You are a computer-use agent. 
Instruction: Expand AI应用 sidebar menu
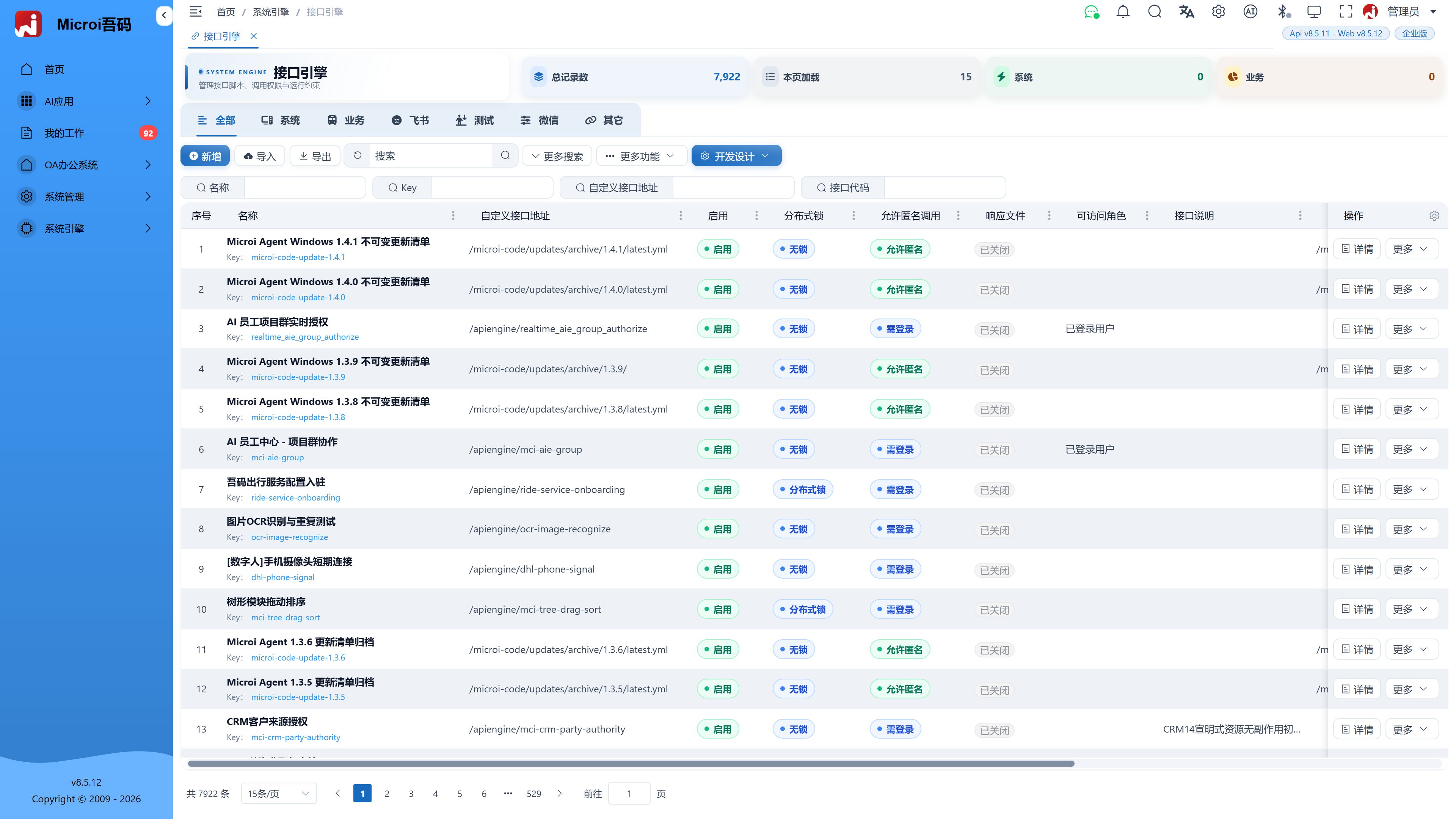[x=86, y=101]
